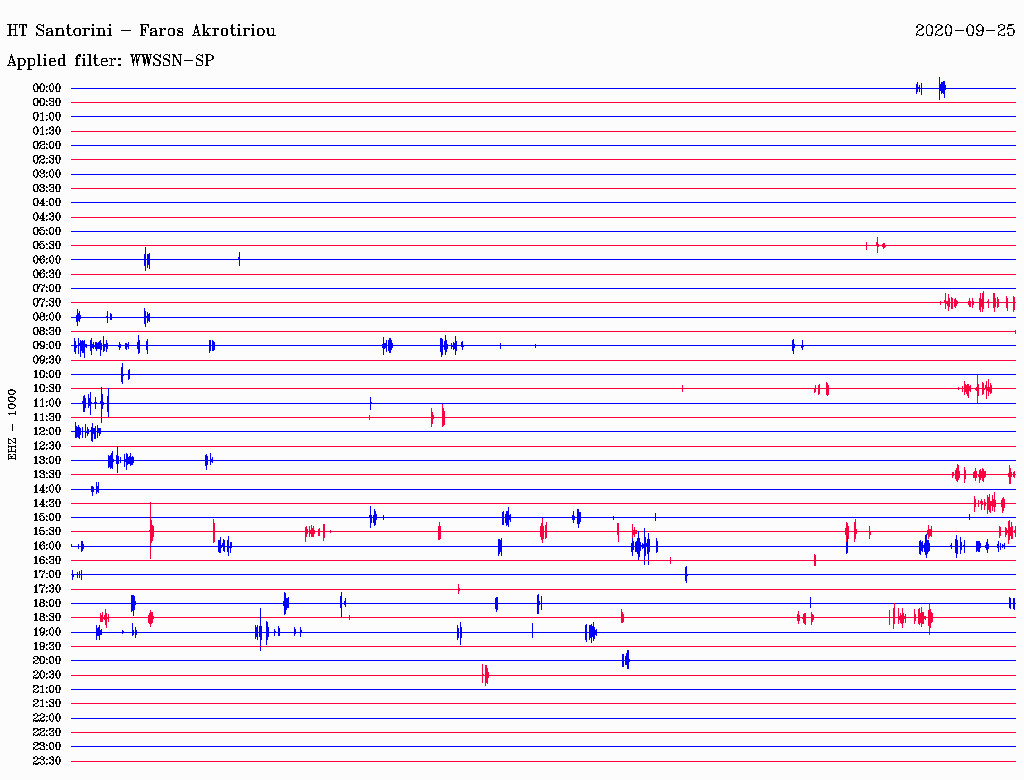Select the 22:00 time label
This screenshot has width=1024, height=780.
[47, 718]
